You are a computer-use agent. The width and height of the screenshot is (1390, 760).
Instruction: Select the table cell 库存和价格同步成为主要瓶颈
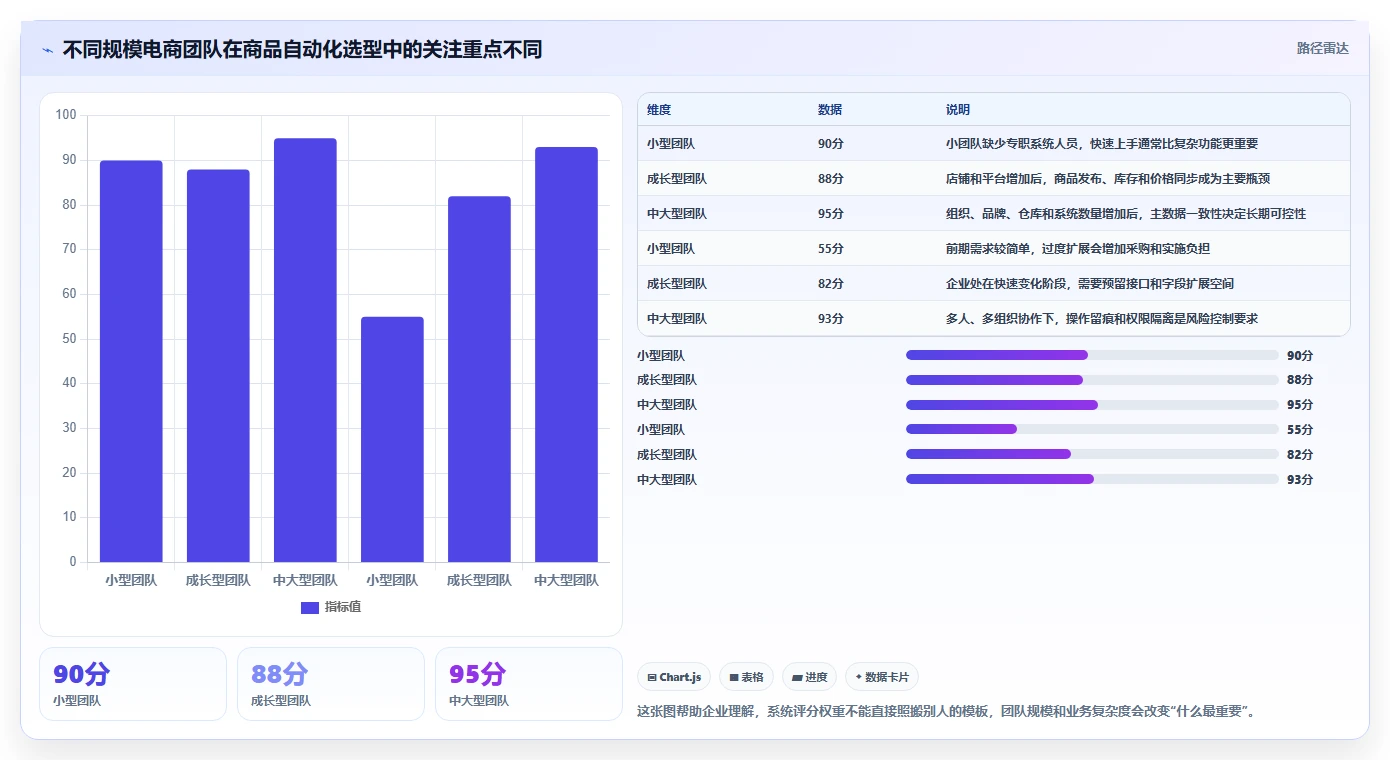coord(1108,178)
